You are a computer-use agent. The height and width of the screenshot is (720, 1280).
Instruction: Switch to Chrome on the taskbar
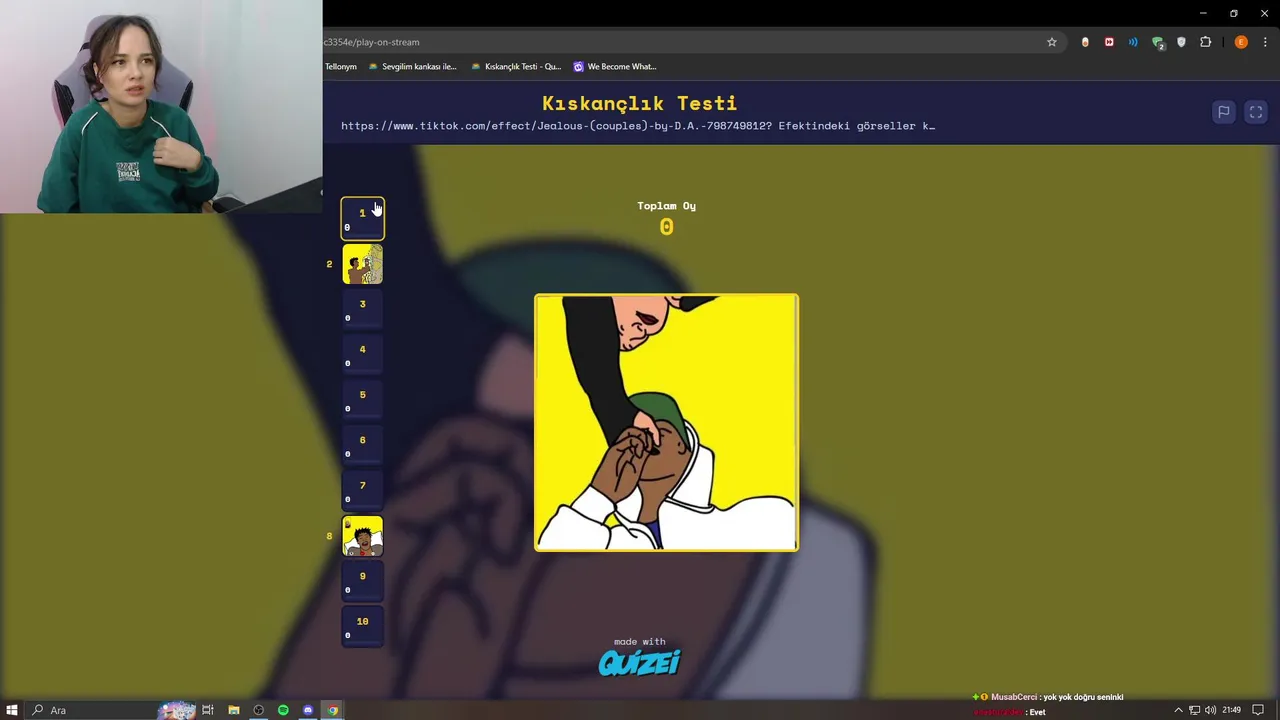(333, 710)
